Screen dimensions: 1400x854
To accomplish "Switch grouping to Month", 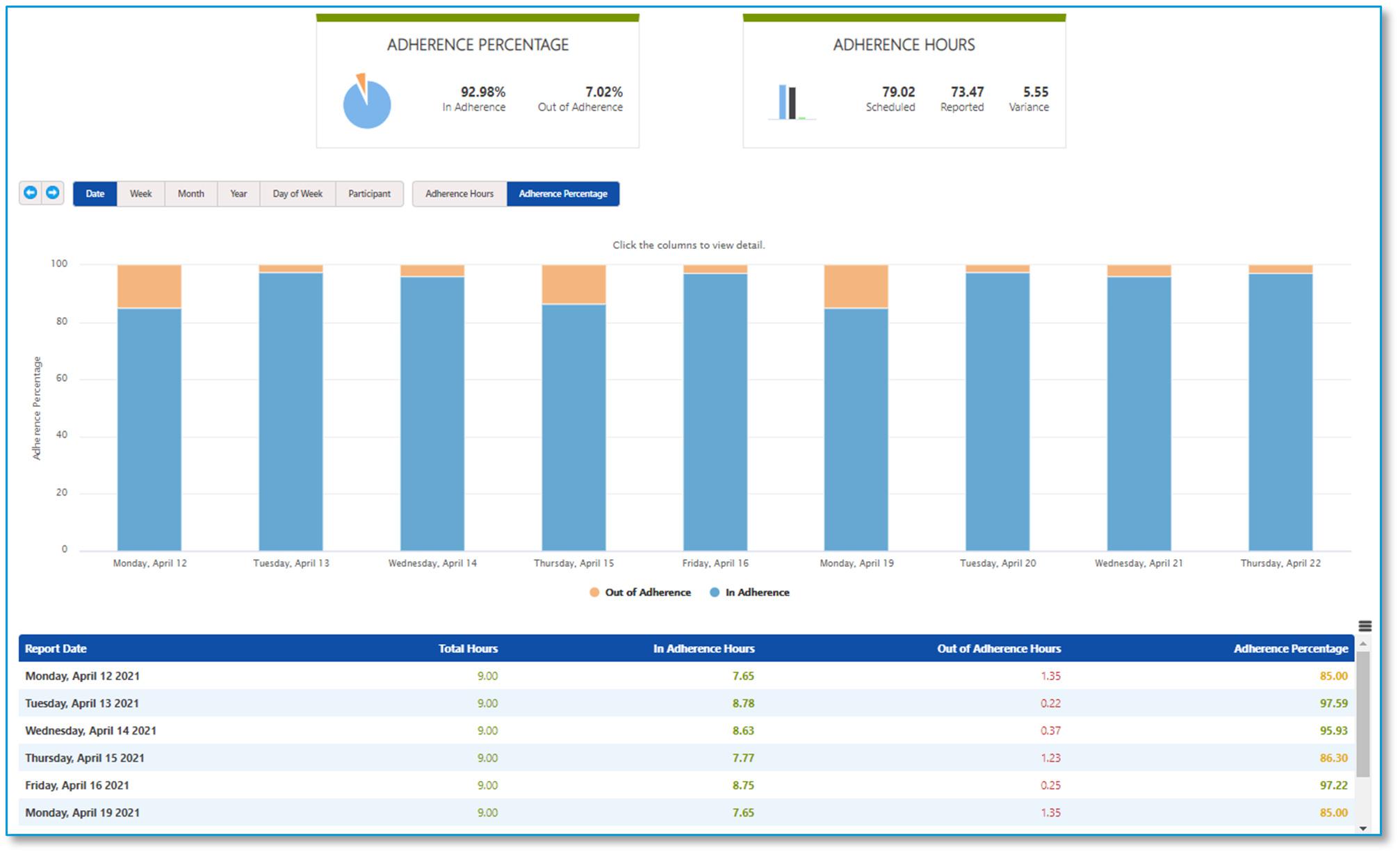I will click(x=191, y=194).
